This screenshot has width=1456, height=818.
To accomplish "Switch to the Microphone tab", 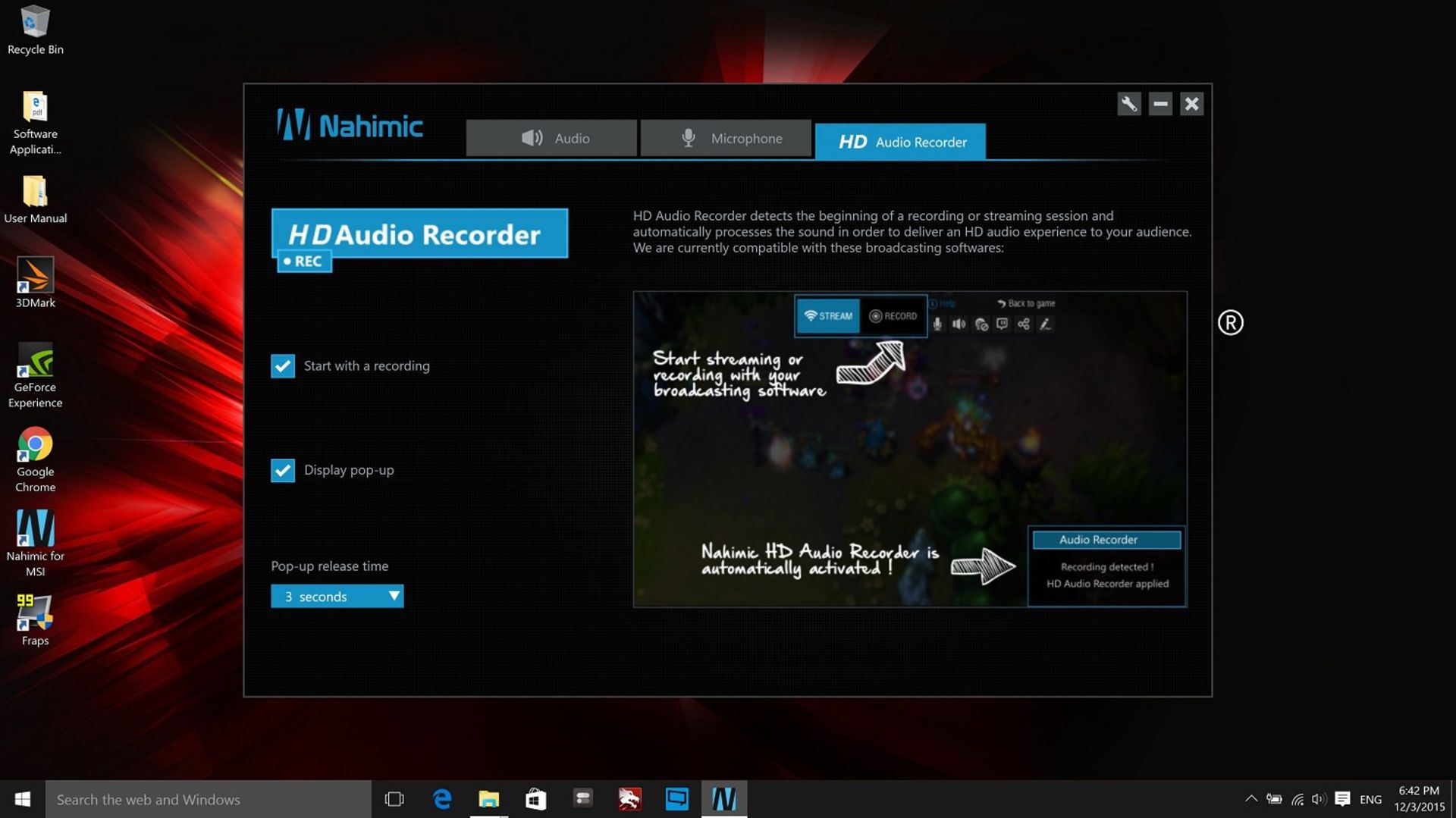I will point(726,138).
